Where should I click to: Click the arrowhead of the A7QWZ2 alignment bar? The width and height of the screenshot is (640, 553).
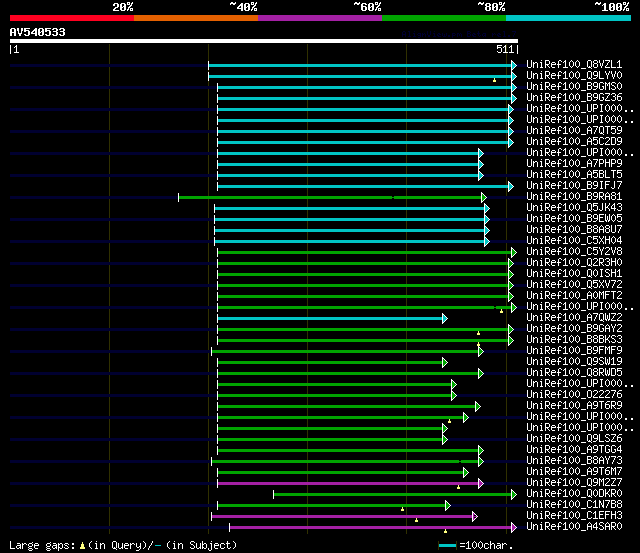click(x=445, y=319)
